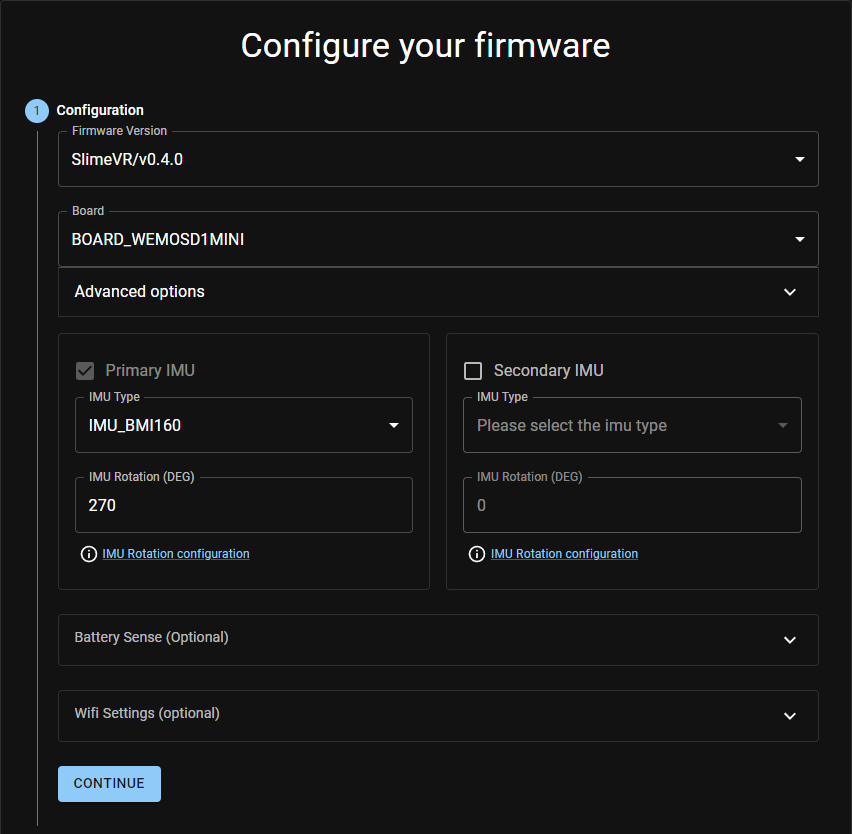Open Secondary IMU Rotation configuration link
Screen dimensions: 852x834
[564, 554]
